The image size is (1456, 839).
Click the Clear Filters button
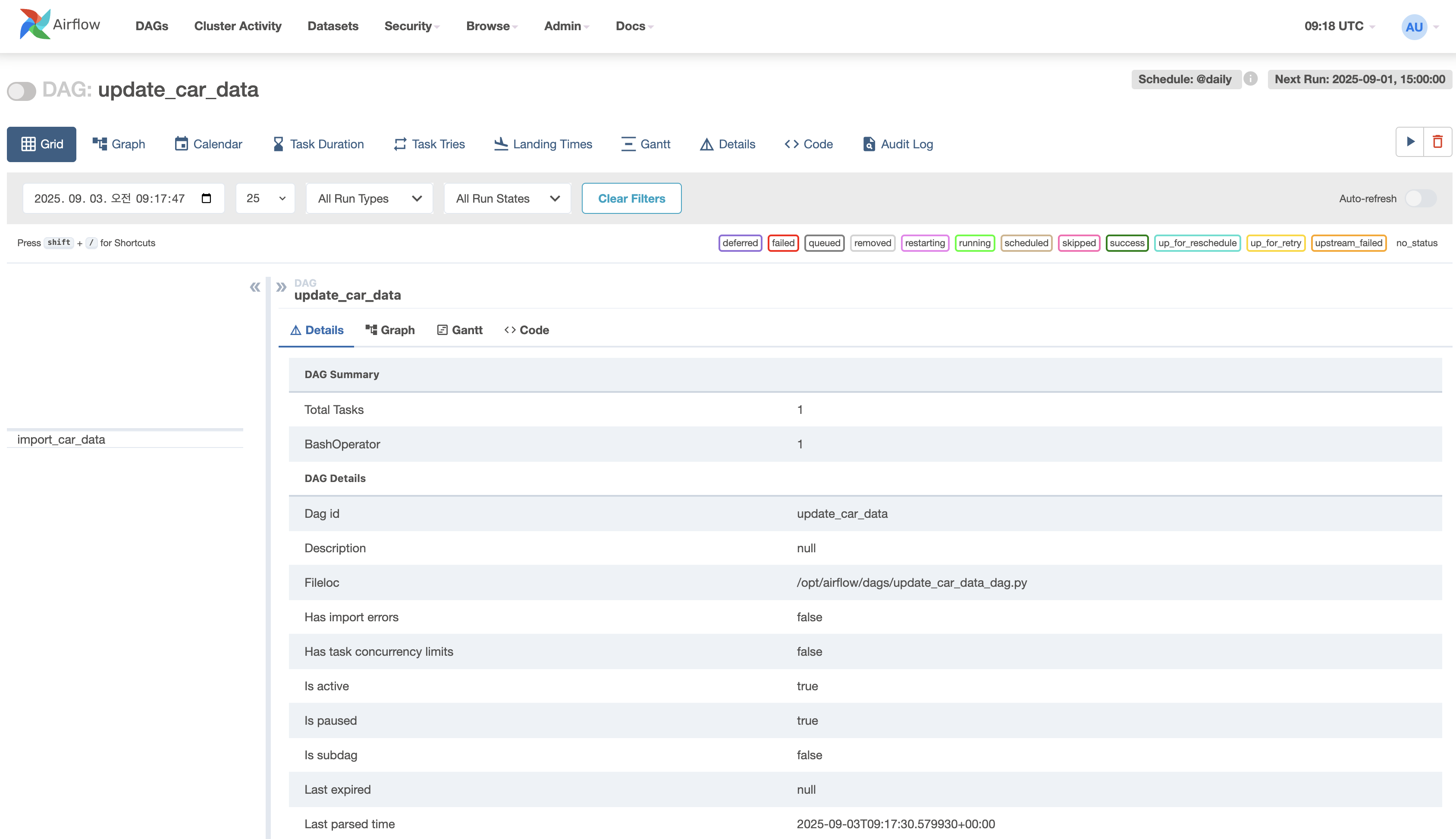[x=631, y=198]
